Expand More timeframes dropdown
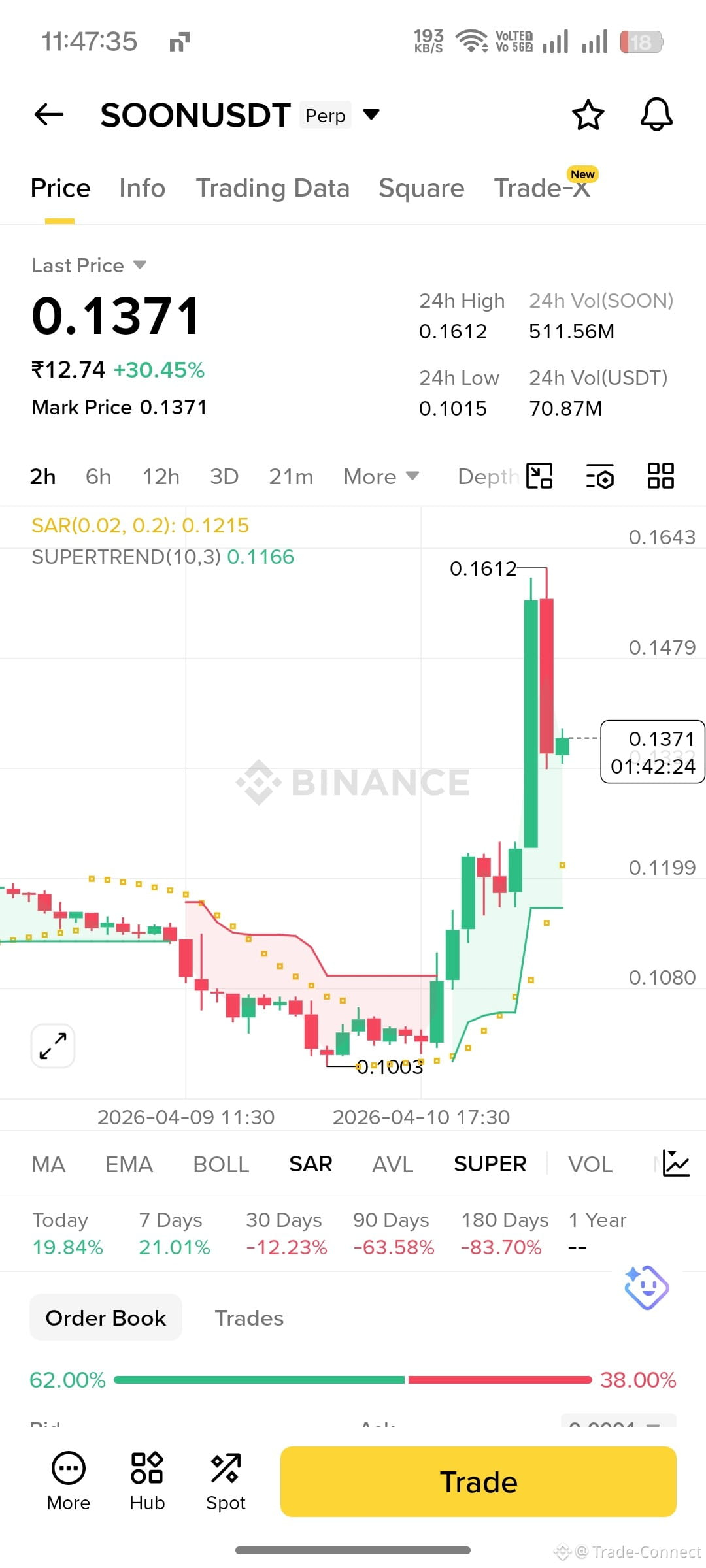This screenshot has width=706, height=1568. click(381, 476)
